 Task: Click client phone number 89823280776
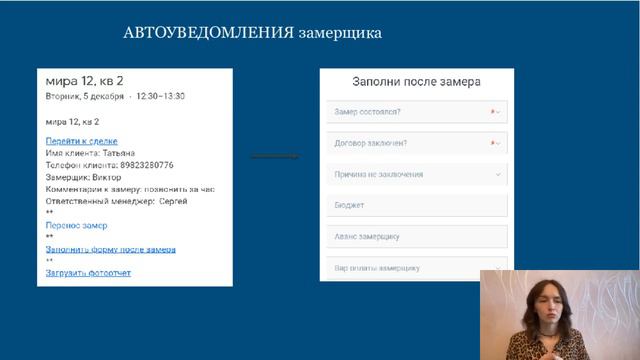pos(147,165)
